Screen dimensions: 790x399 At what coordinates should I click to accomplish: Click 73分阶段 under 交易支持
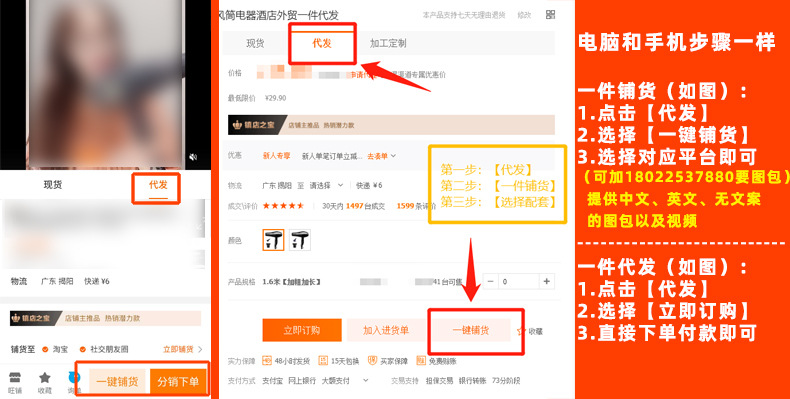(506, 381)
